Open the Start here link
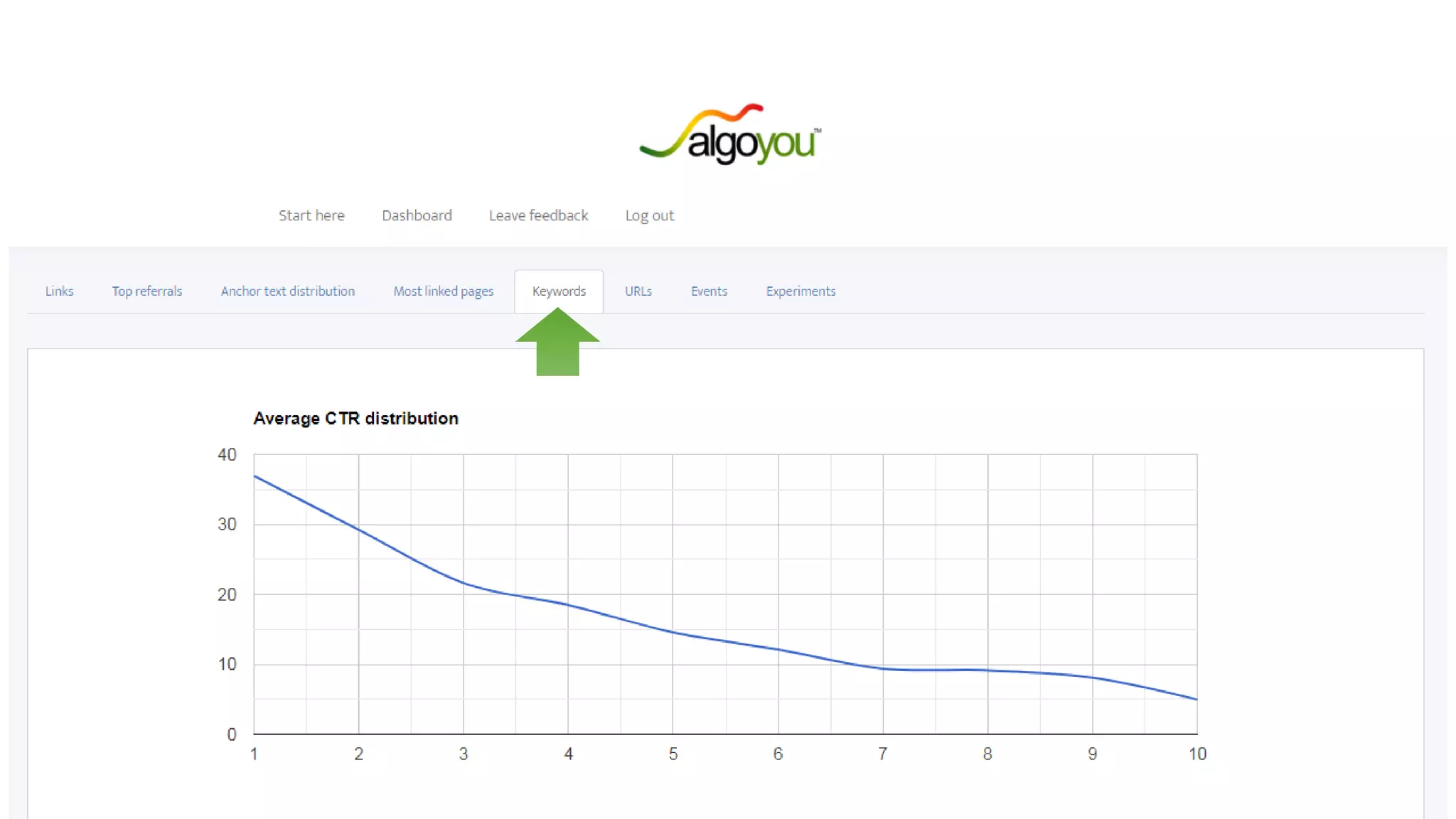1456x819 pixels. tap(311, 215)
